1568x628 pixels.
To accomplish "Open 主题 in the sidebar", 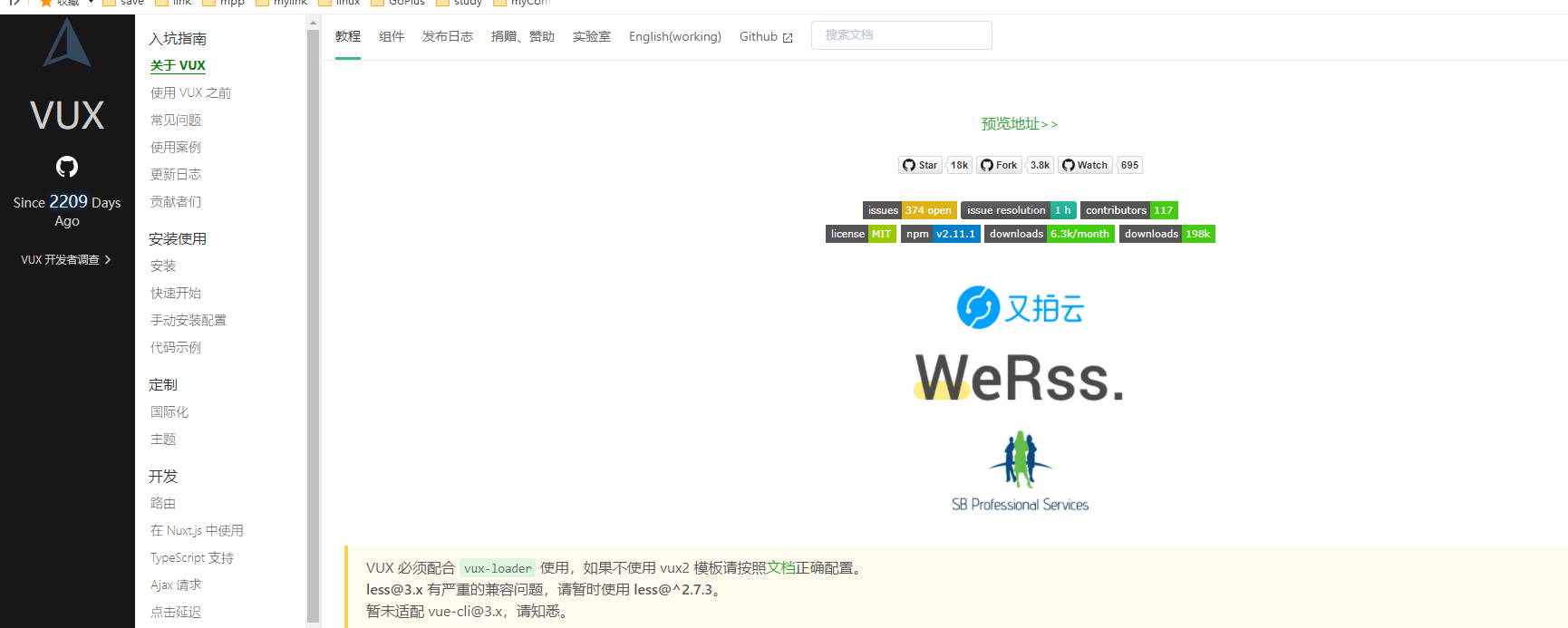I will [x=163, y=440].
